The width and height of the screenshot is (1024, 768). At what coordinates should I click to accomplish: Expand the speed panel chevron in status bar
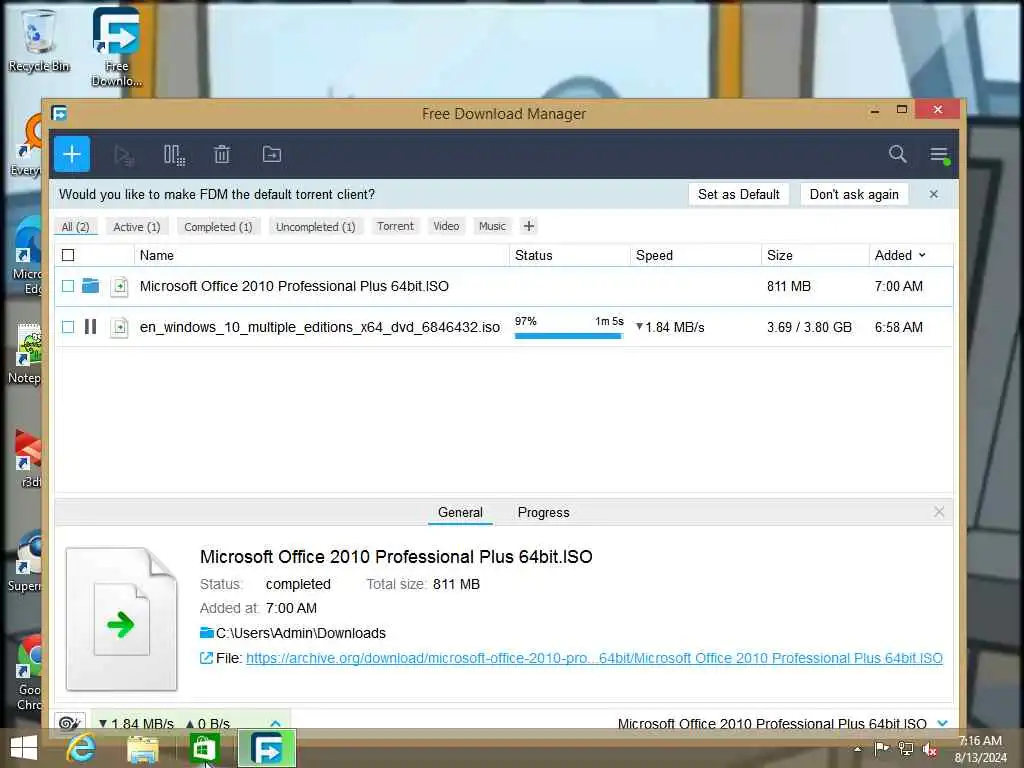click(276, 723)
